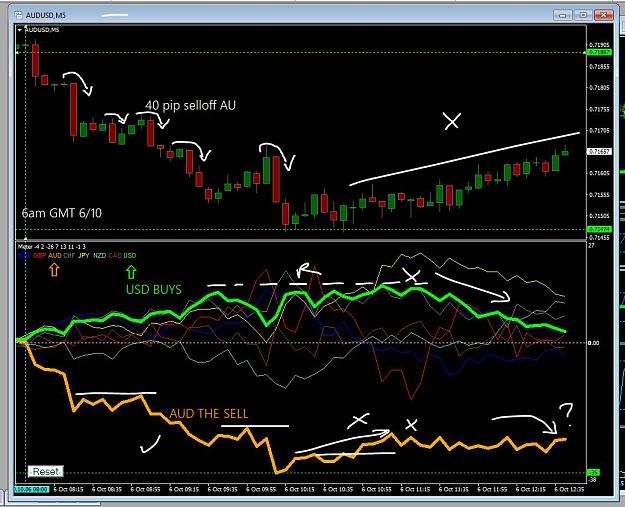Select the NZD currency label in the meter
625x507 pixels.
(x=99, y=255)
